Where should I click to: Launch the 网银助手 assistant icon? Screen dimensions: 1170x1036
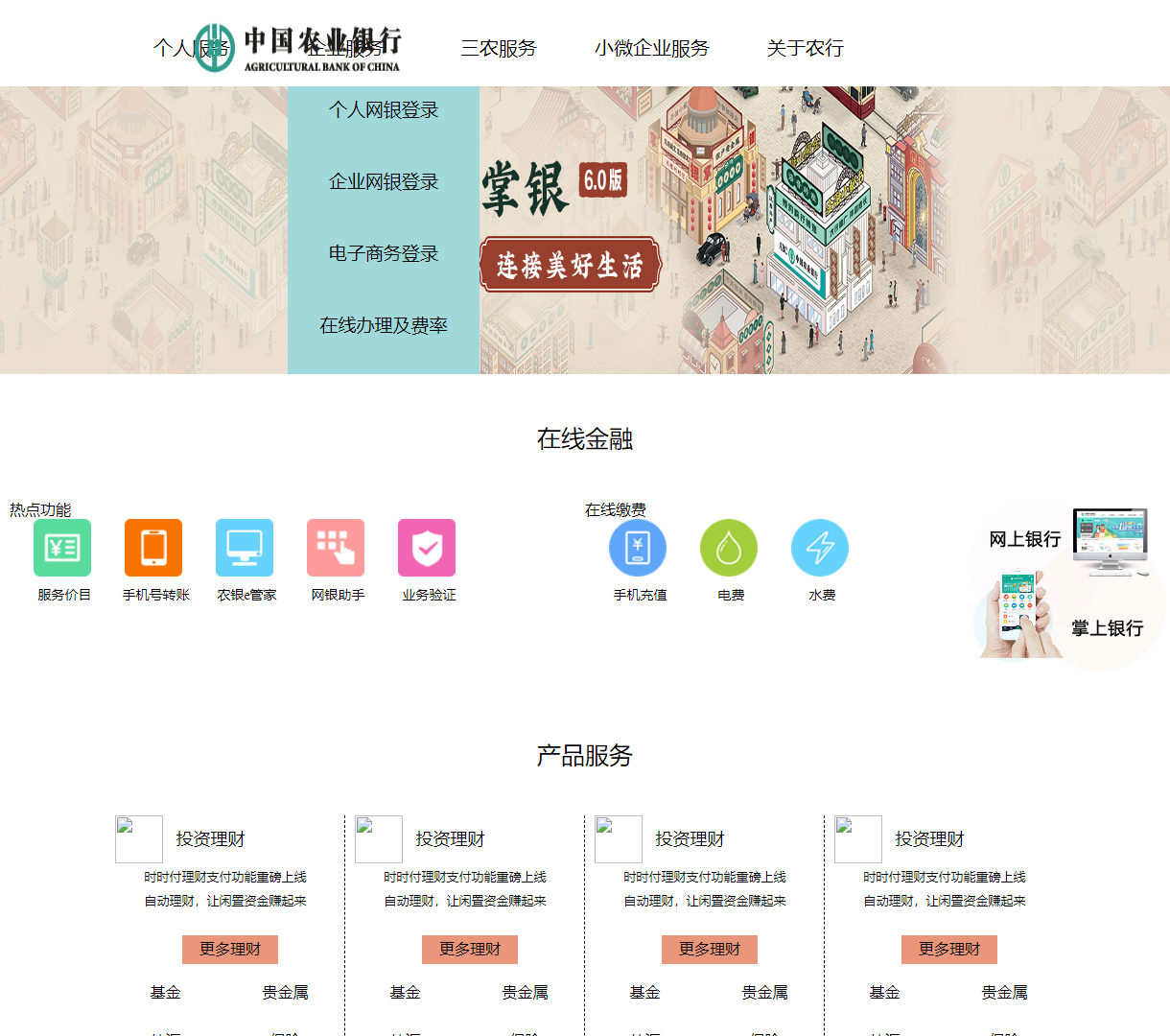tap(336, 548)
